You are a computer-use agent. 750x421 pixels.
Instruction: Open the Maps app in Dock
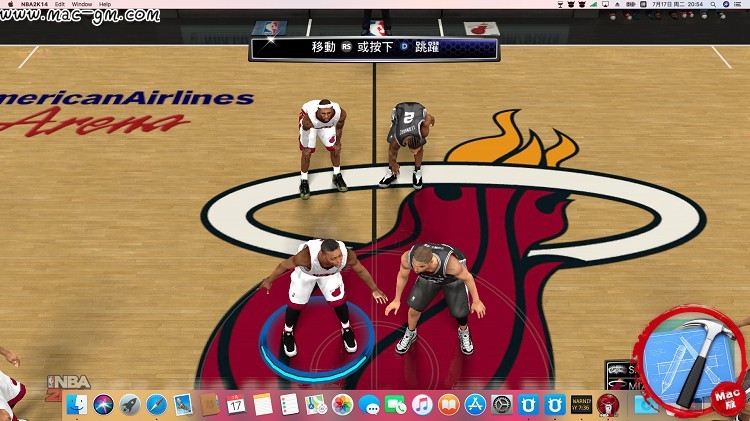pyautogui.click(x=316, y=405)
